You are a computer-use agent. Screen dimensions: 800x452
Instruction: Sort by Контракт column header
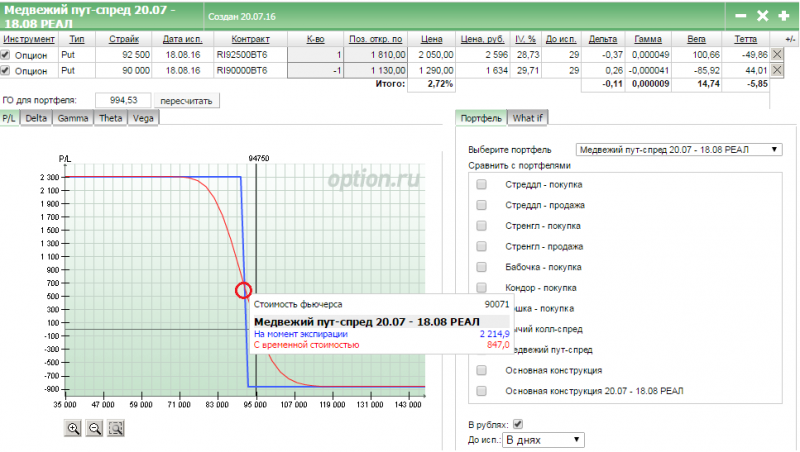251,39
